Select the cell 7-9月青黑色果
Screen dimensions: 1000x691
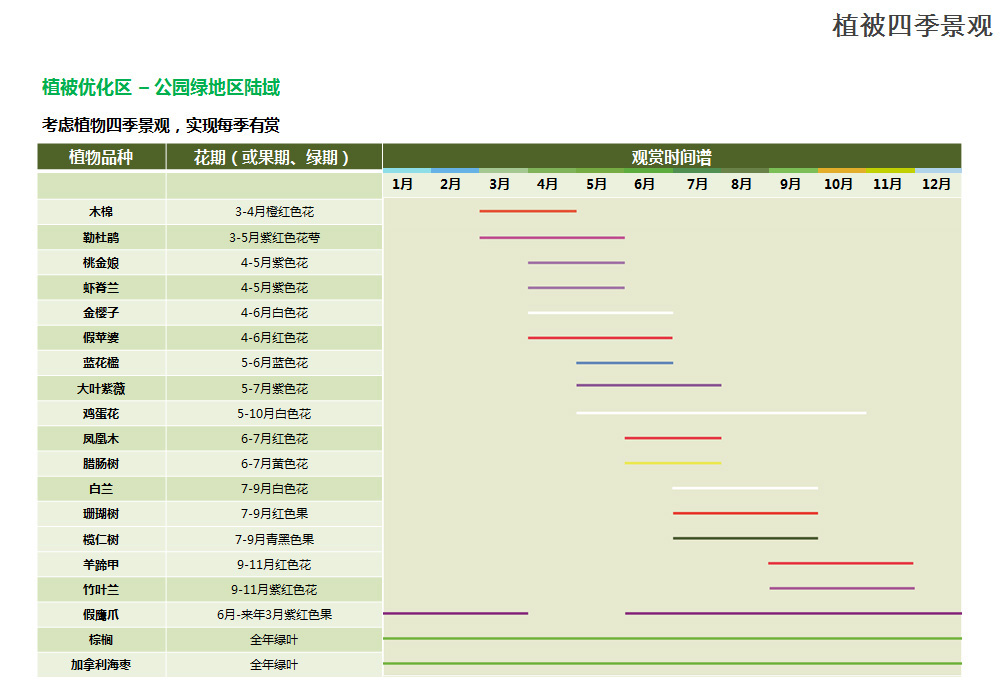click(274, 540)
